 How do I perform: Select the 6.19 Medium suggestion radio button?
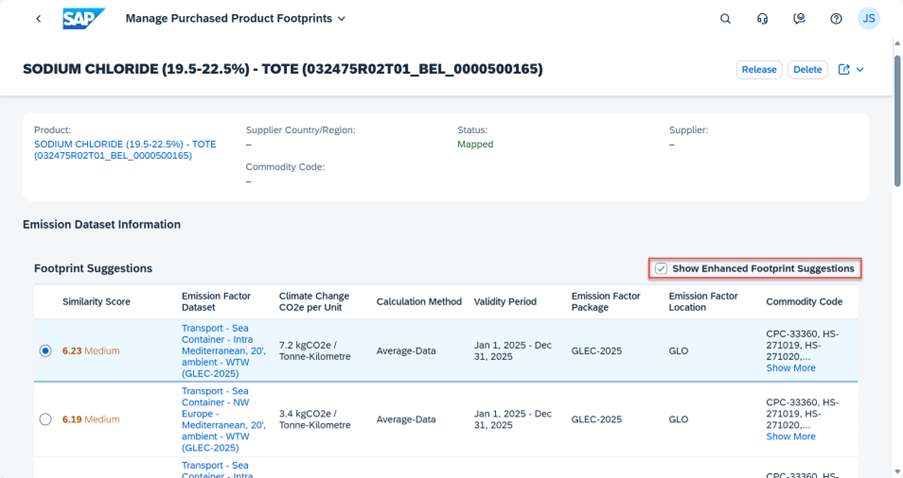[x=45, y=420]
